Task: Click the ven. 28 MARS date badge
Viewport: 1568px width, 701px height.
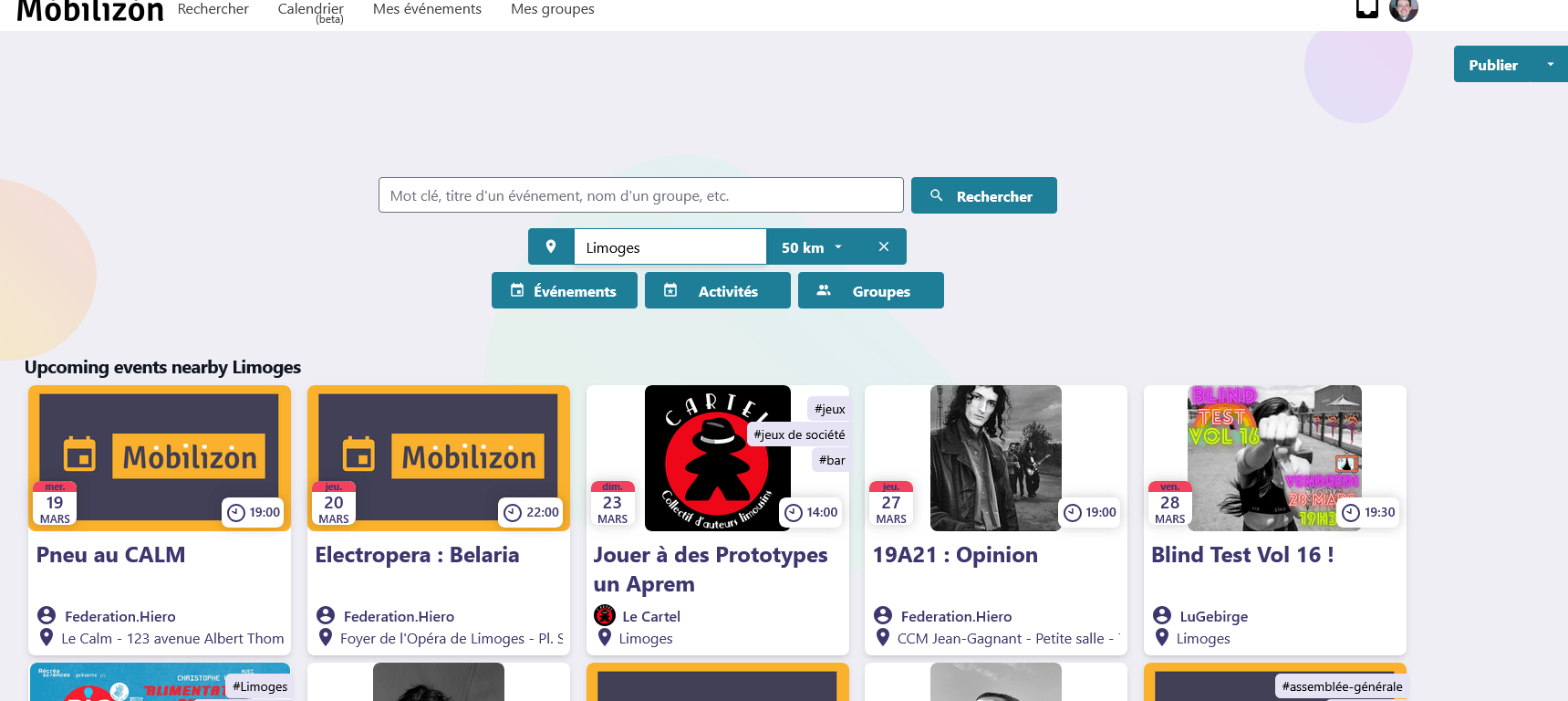Action: (1170, 504)
